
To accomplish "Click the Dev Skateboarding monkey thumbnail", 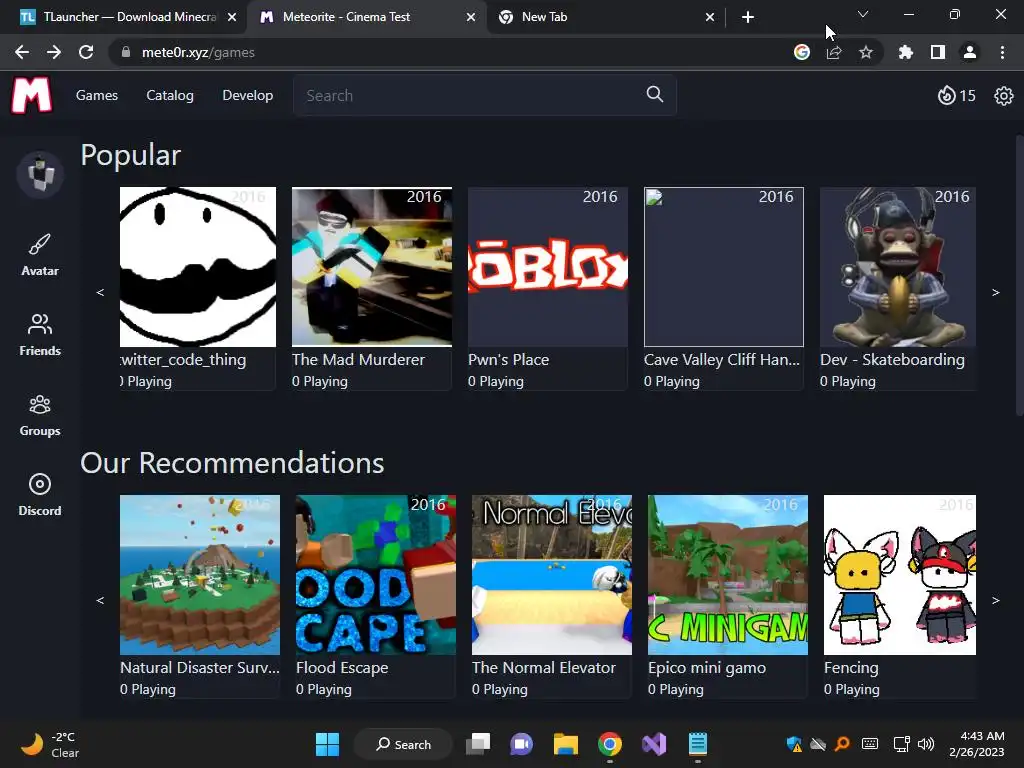I will (898, 266).
